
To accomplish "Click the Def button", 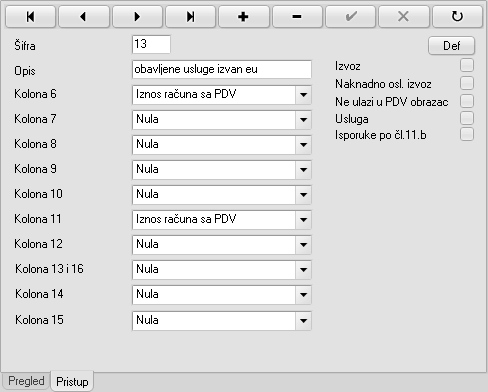I will click(x=451, y=46).
